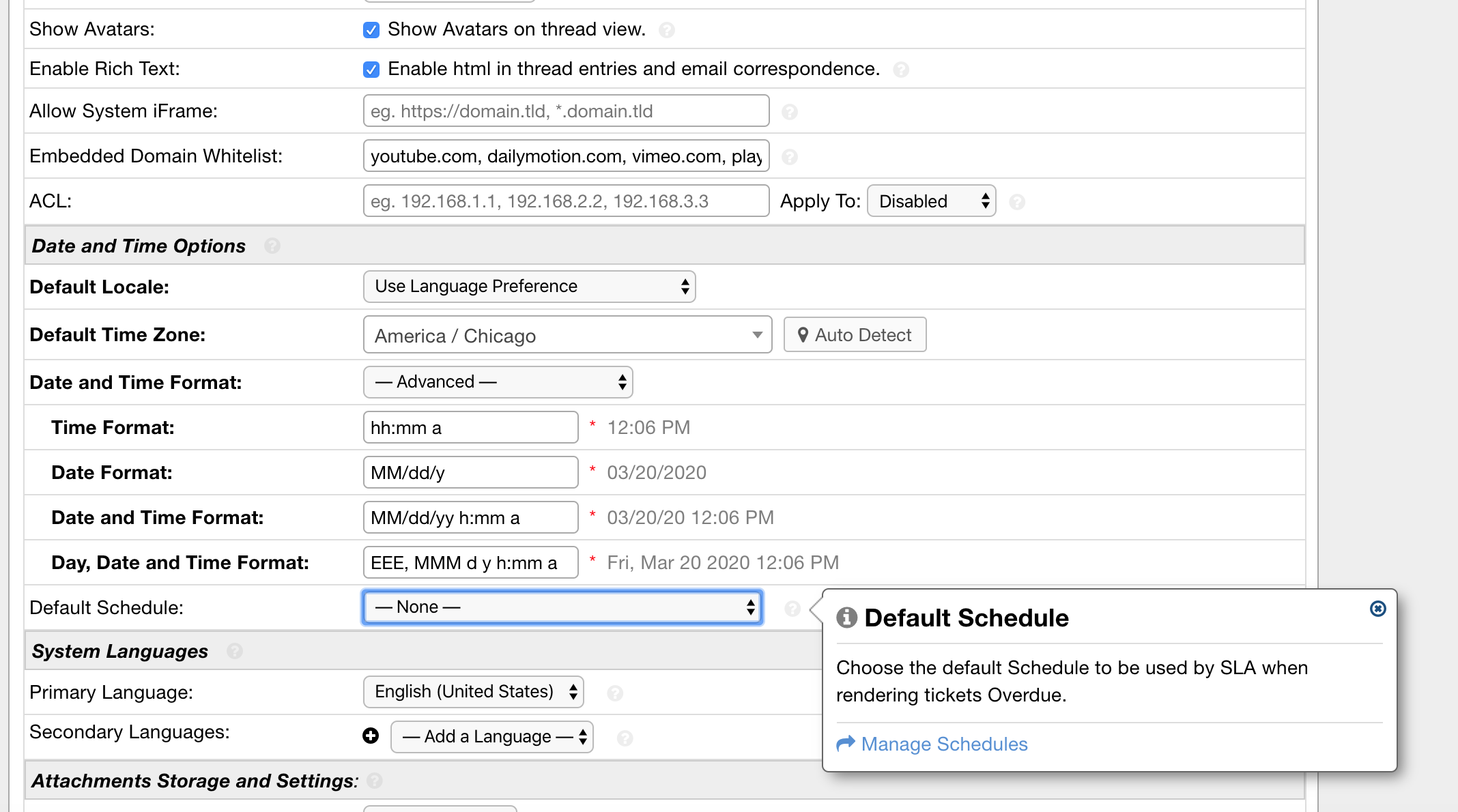Open help for Date and Time Options header
The height and width of the screenshot is (812, 1458).
pos(272,246)
